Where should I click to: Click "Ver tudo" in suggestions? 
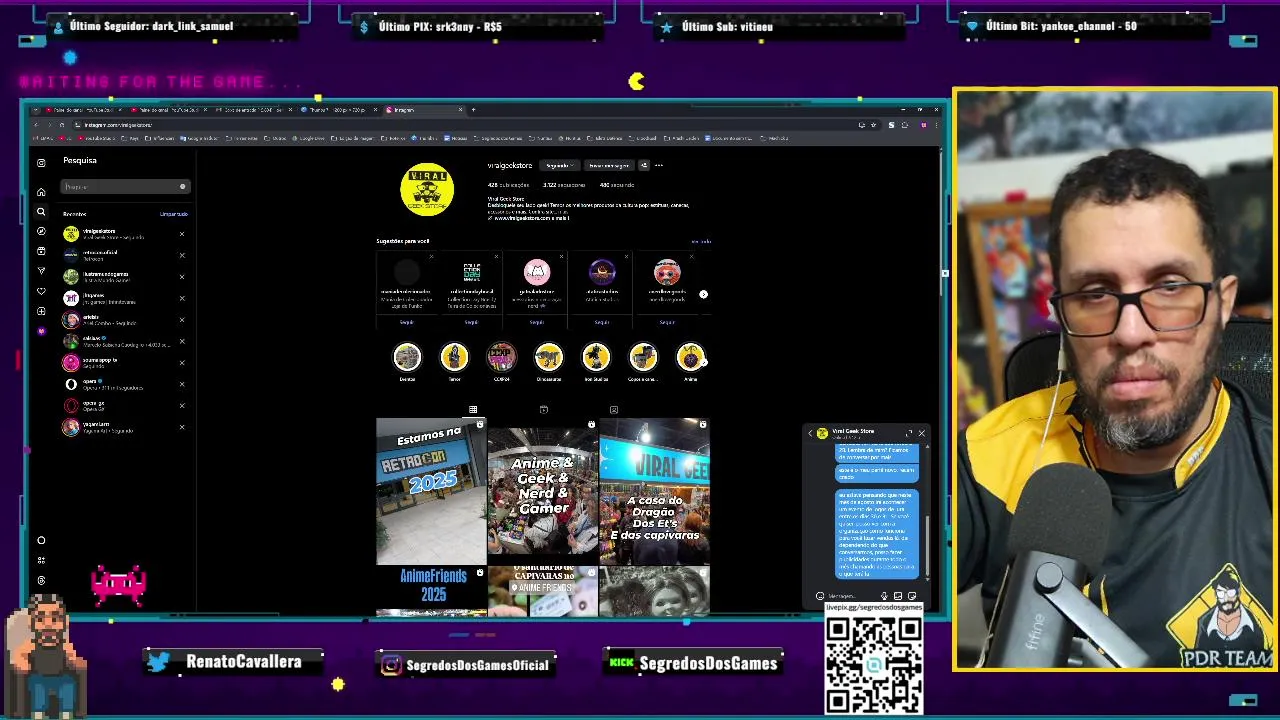[701, 241]
